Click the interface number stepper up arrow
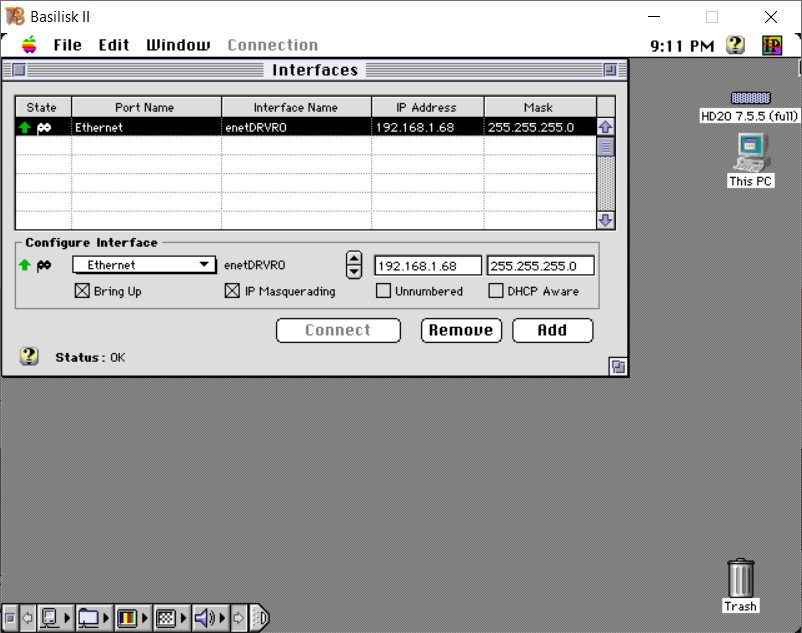The width and height of the screenshot is (802, 633). point(354,258)
